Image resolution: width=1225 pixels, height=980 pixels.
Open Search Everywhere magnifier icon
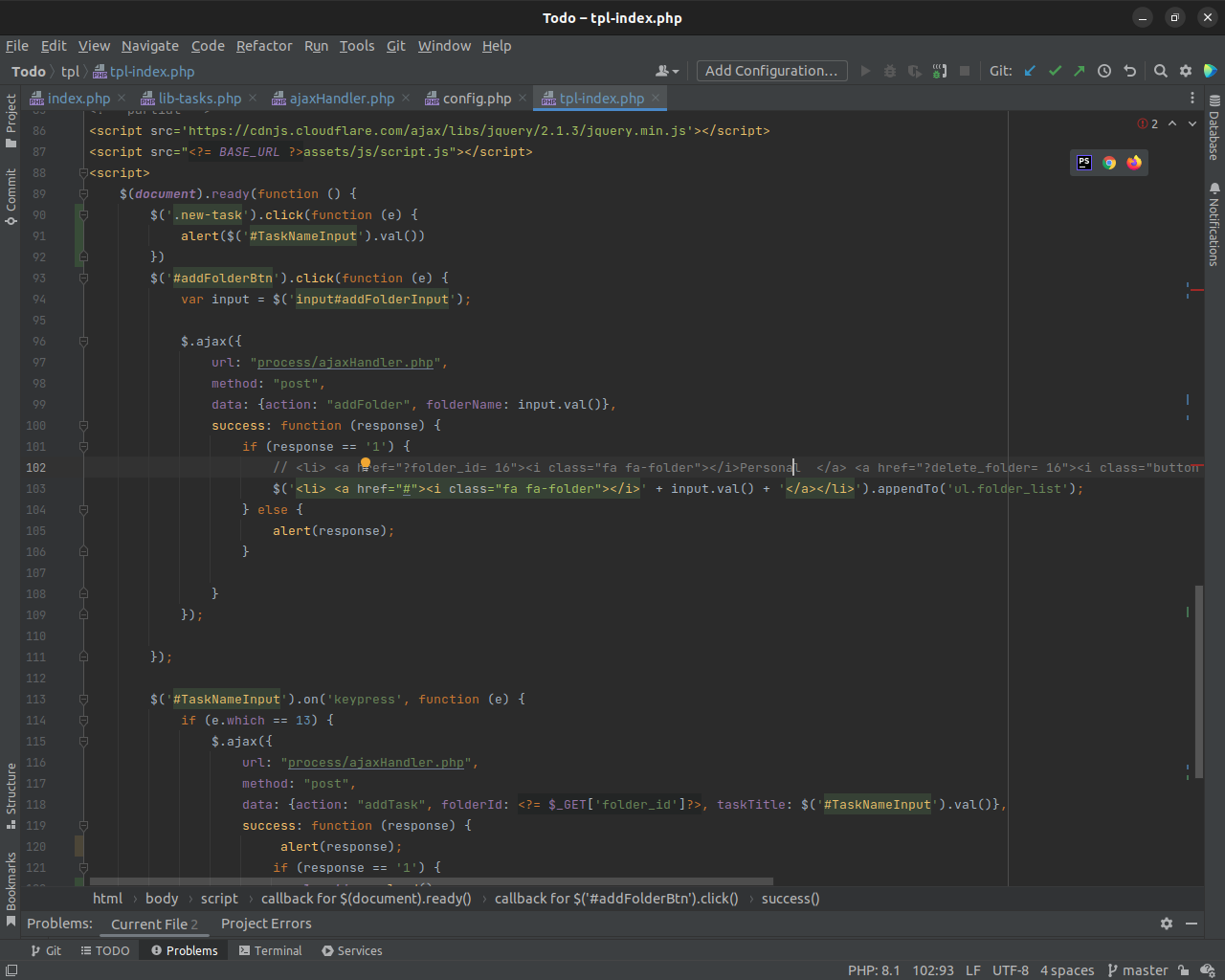coord(1160,71)
